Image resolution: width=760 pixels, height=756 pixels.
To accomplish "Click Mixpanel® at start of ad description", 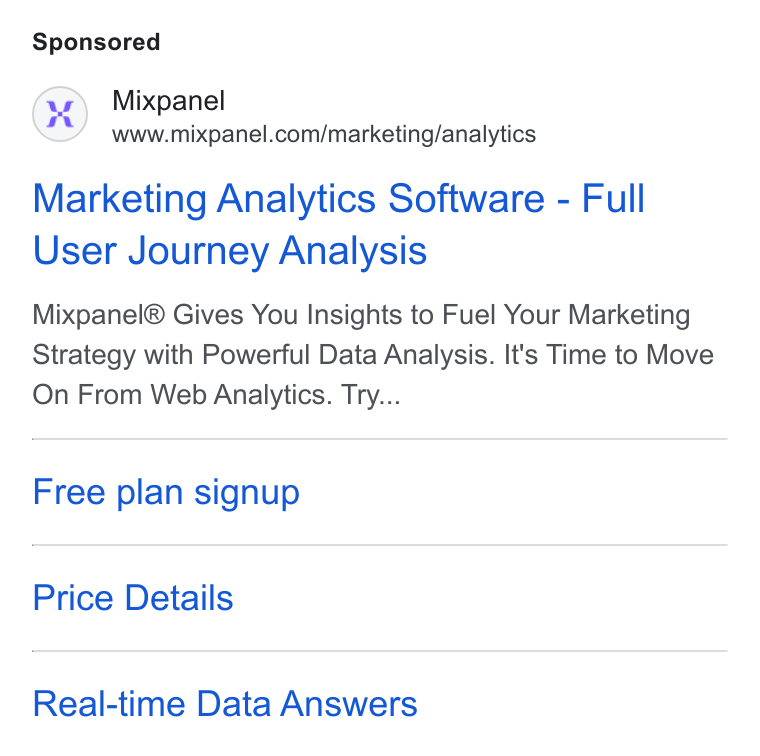I will pos(99,315).
